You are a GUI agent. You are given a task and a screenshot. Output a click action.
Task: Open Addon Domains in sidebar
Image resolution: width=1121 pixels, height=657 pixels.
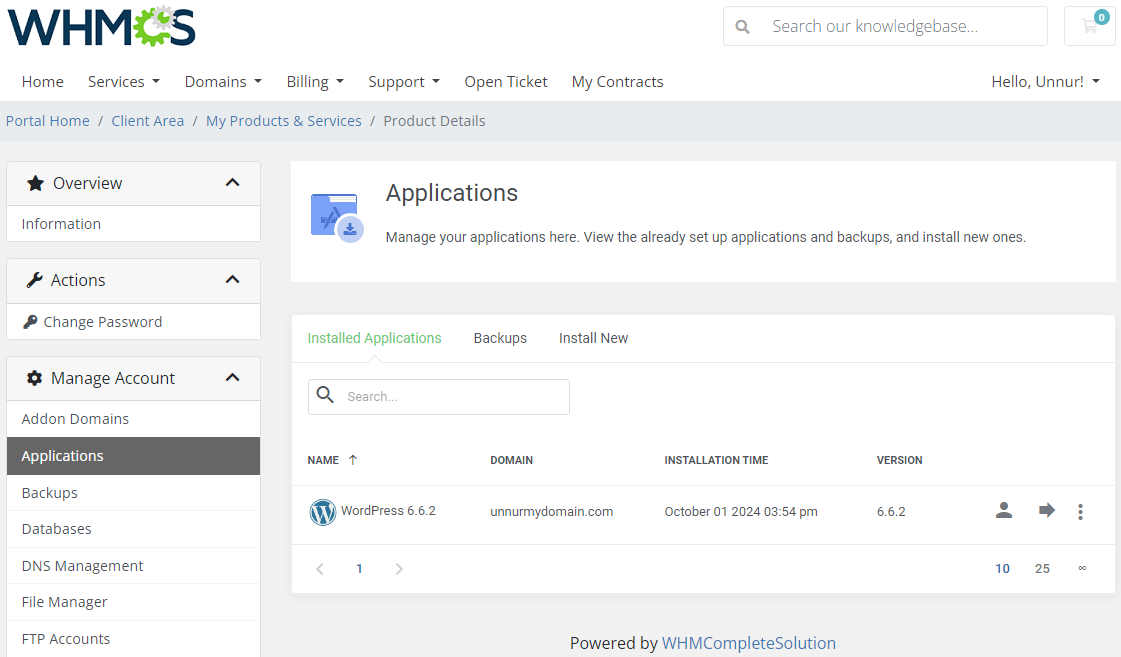pyautogui.click(x=134, y=419)
